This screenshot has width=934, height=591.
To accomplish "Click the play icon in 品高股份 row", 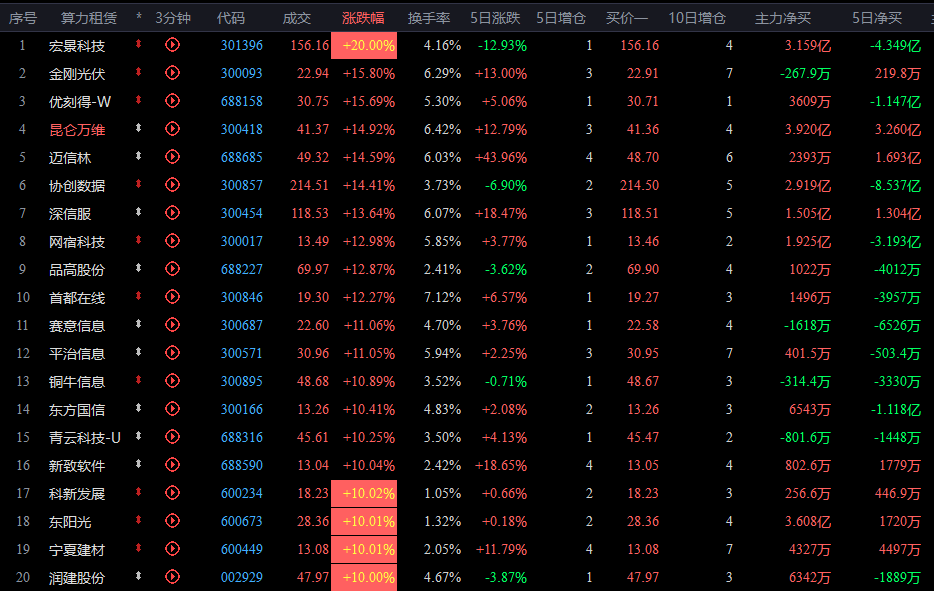I will point(172,269).
